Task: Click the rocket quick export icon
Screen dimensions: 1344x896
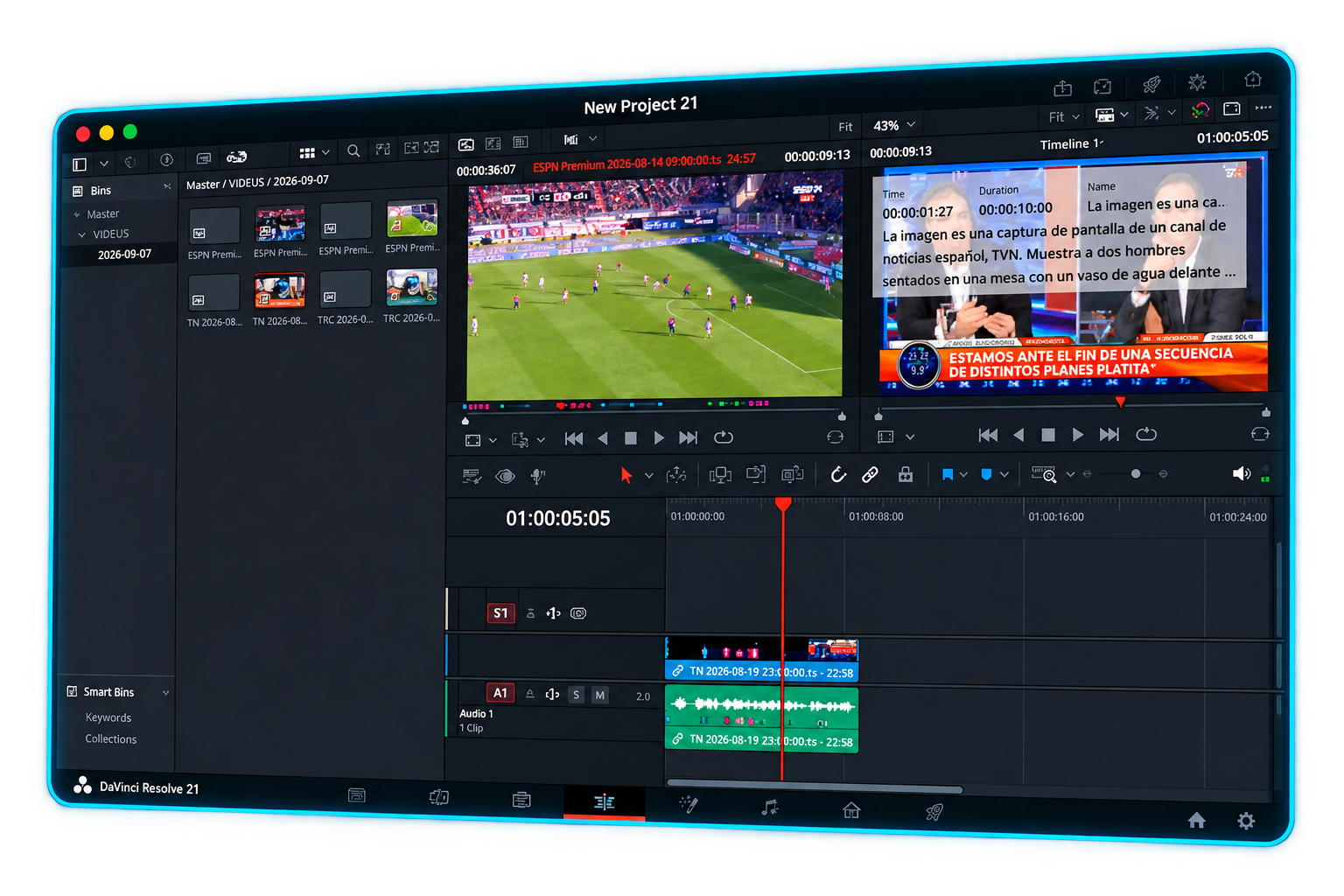Action: [x=1151, y=84]
